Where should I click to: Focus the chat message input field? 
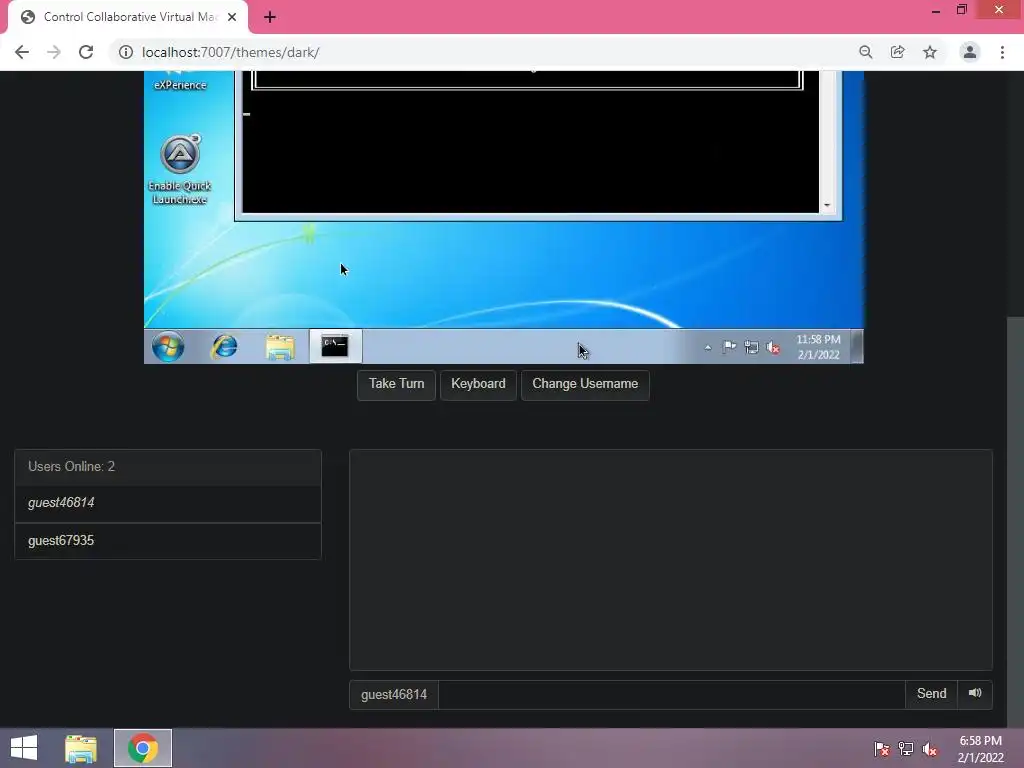pyautogui.click(x=671, y=694)
